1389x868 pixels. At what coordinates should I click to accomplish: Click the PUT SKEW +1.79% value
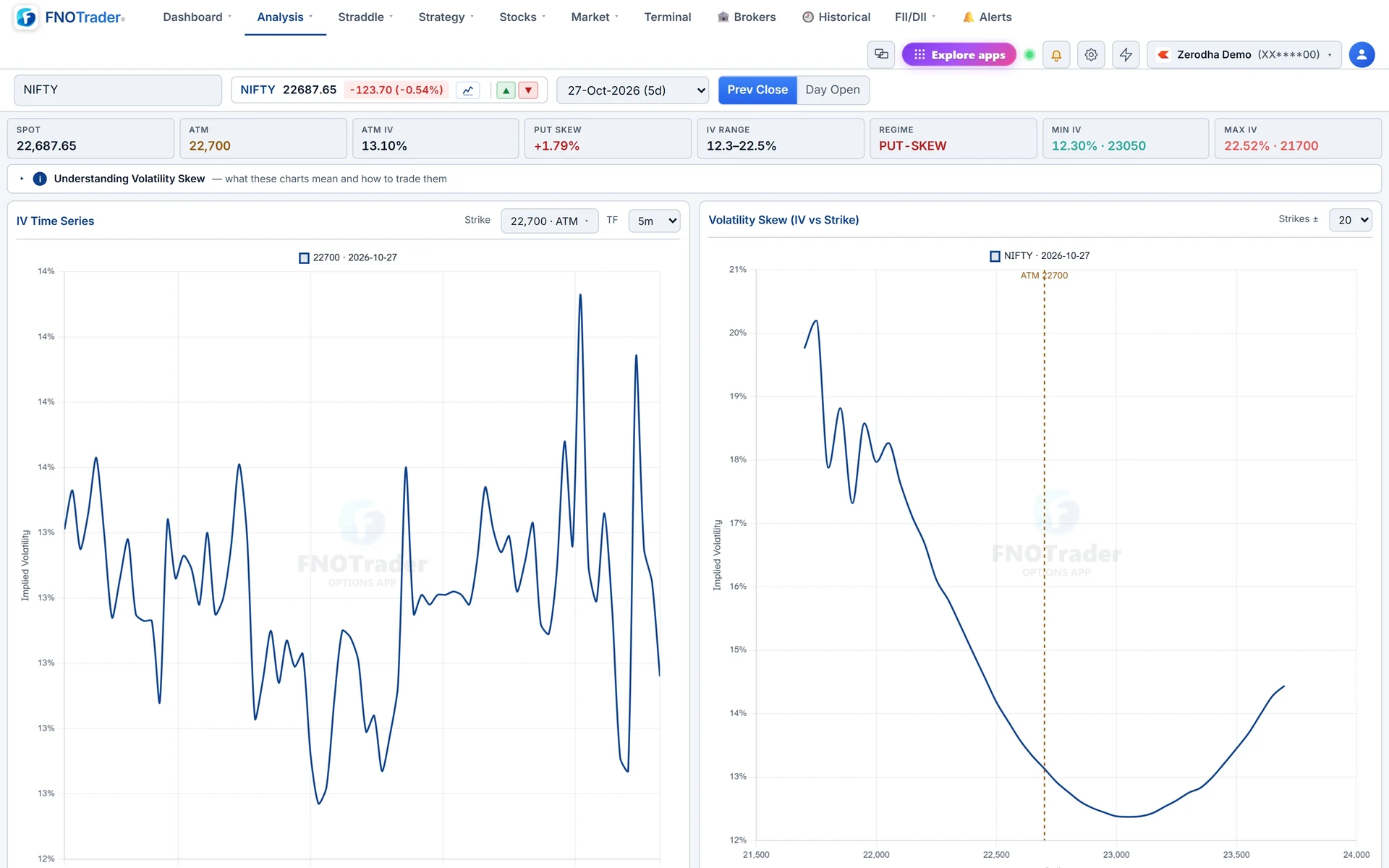coord(556,146)
